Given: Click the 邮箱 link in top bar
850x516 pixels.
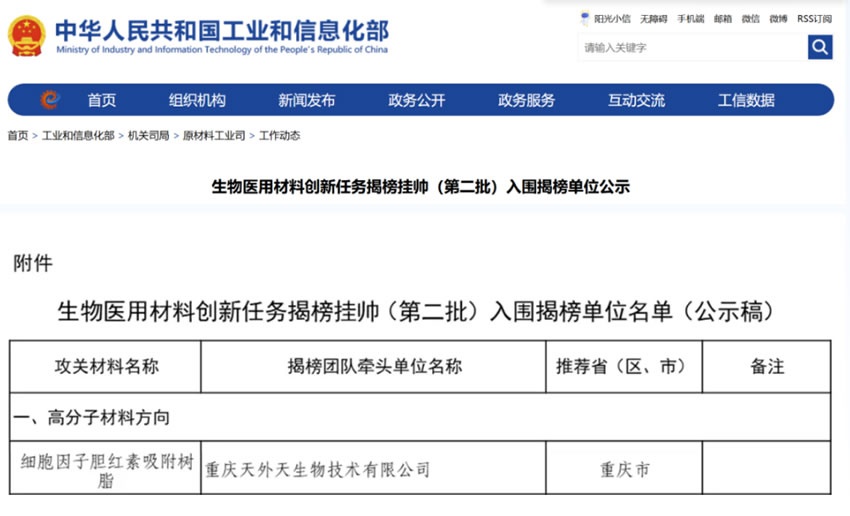Looking at the screenshot, I should pos(722,18).
